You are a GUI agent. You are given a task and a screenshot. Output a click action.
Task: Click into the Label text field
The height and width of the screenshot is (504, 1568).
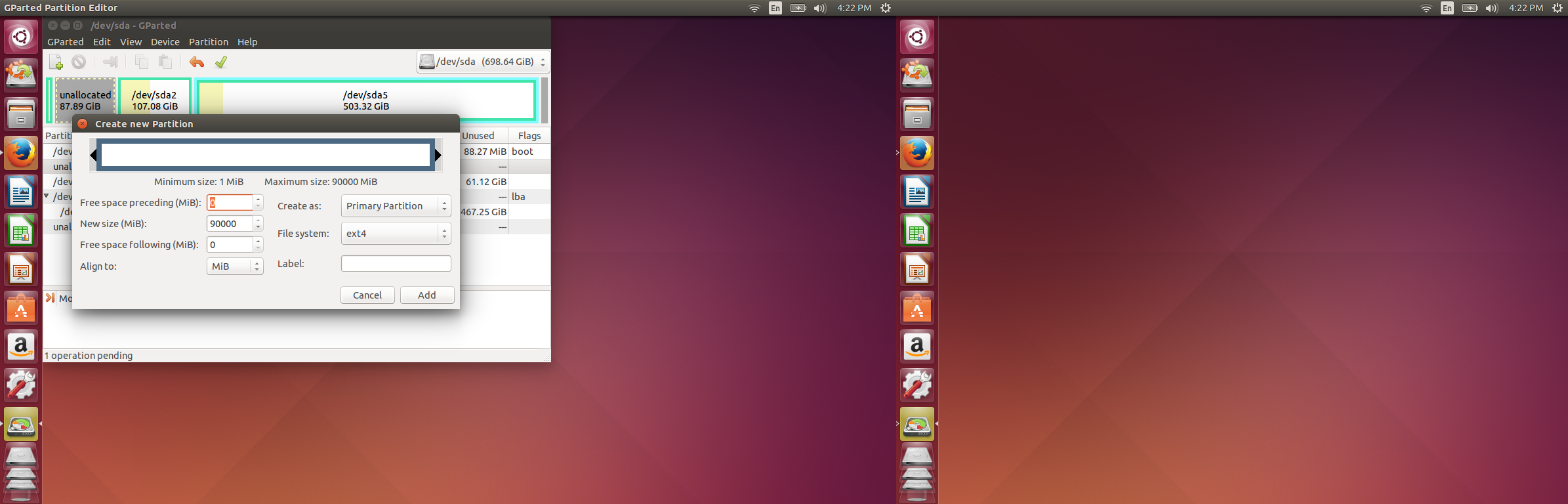[x=396, y=264]
